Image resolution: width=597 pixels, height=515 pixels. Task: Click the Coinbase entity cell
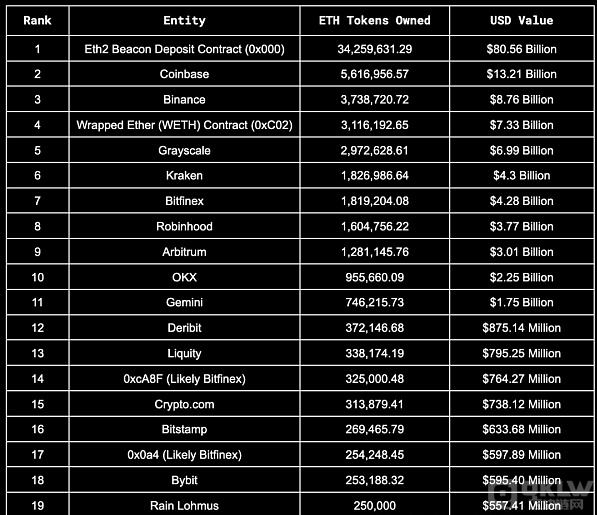click(184, 74)
